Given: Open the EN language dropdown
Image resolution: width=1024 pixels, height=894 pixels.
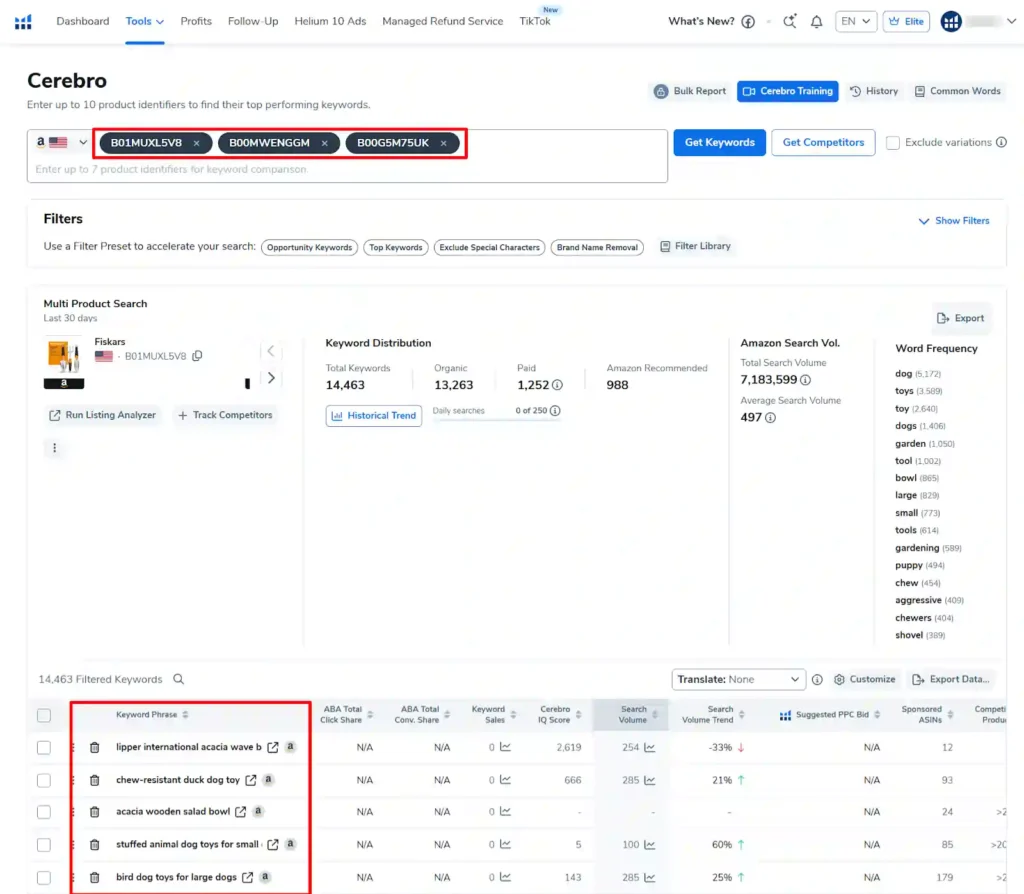Looking at the screenshot, I should (856, 22).
